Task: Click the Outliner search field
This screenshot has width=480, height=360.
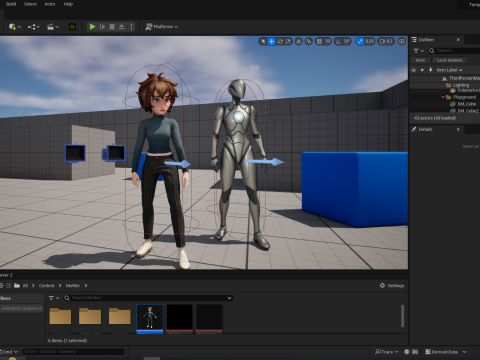Action: pyautogui.click(x=455, y=51)
